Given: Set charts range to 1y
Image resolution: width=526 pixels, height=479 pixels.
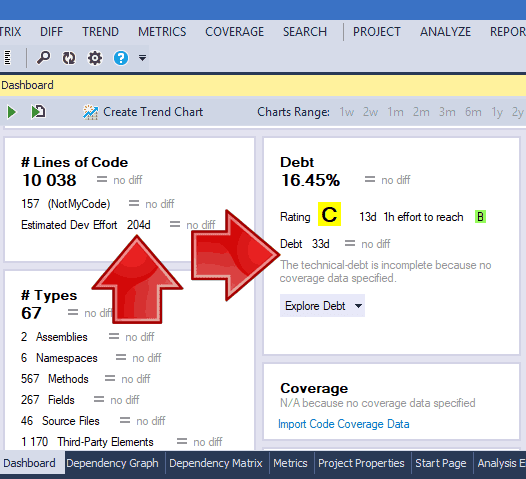Looking at the screenshot, I should [x=497, y=112].
